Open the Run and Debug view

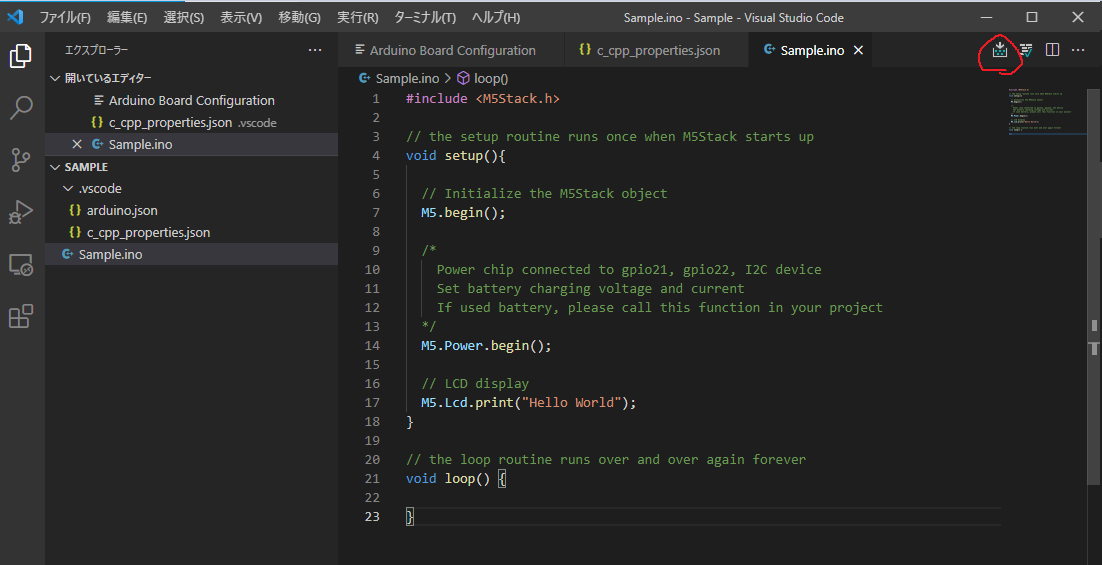(21, 212)
